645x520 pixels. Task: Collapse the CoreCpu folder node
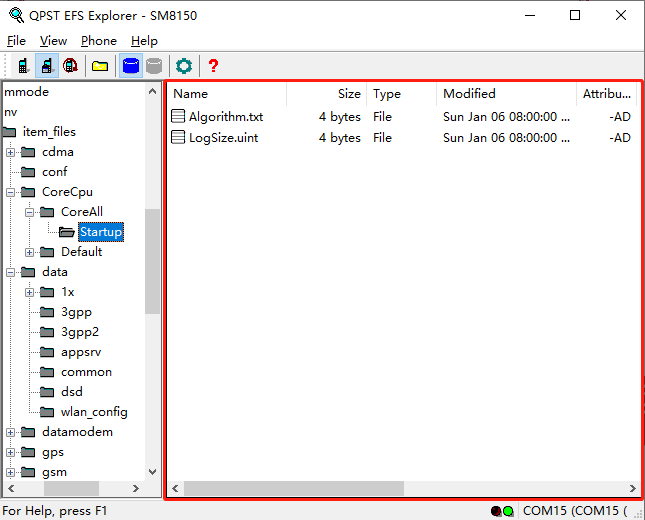[11, 192]
